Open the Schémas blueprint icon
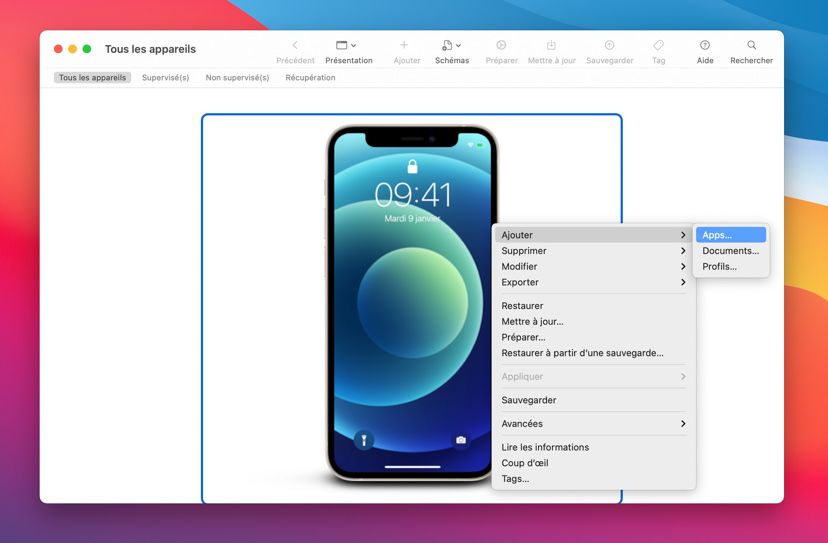 447,45
